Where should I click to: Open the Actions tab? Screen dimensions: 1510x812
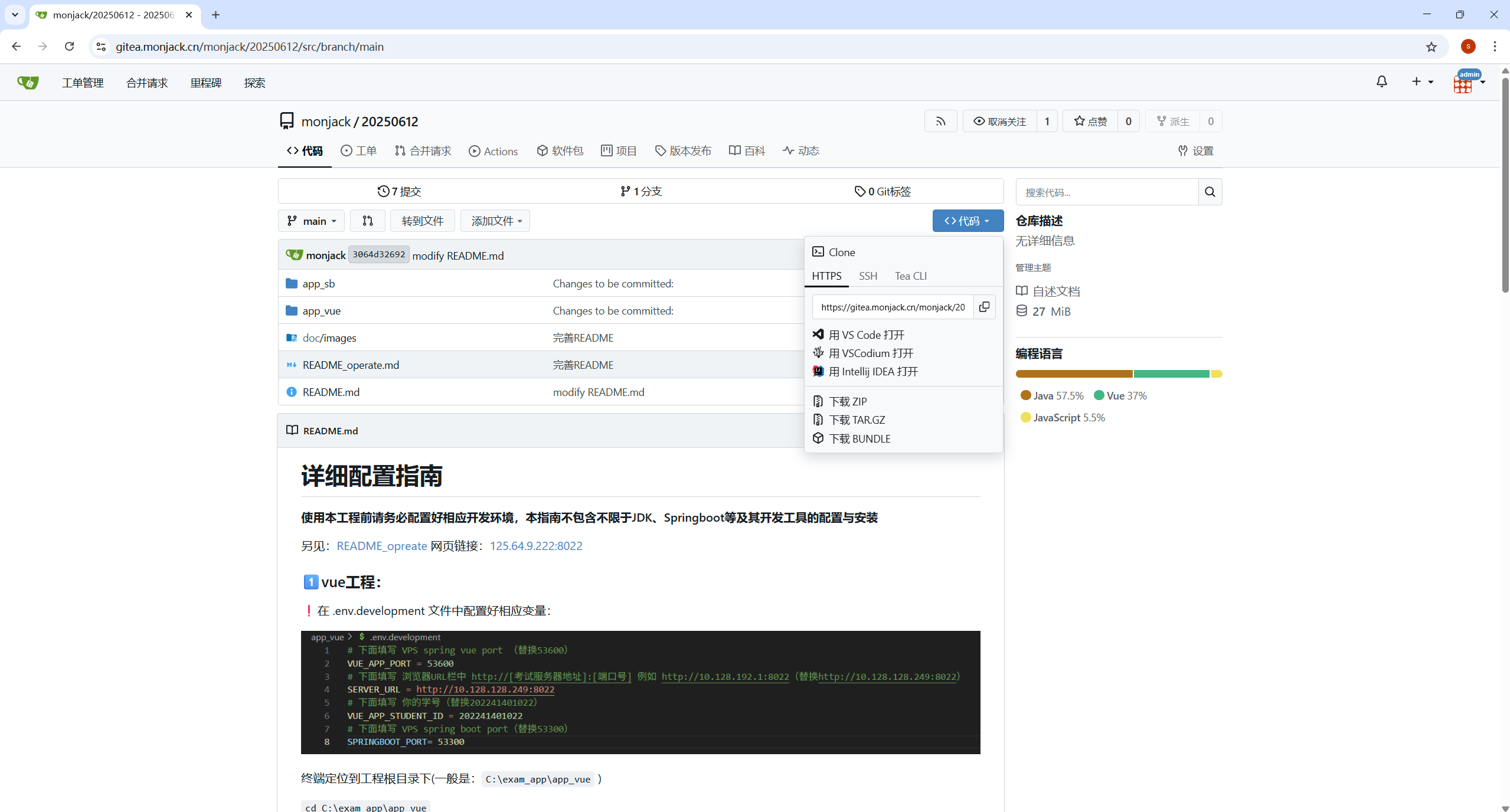[493, 151]
